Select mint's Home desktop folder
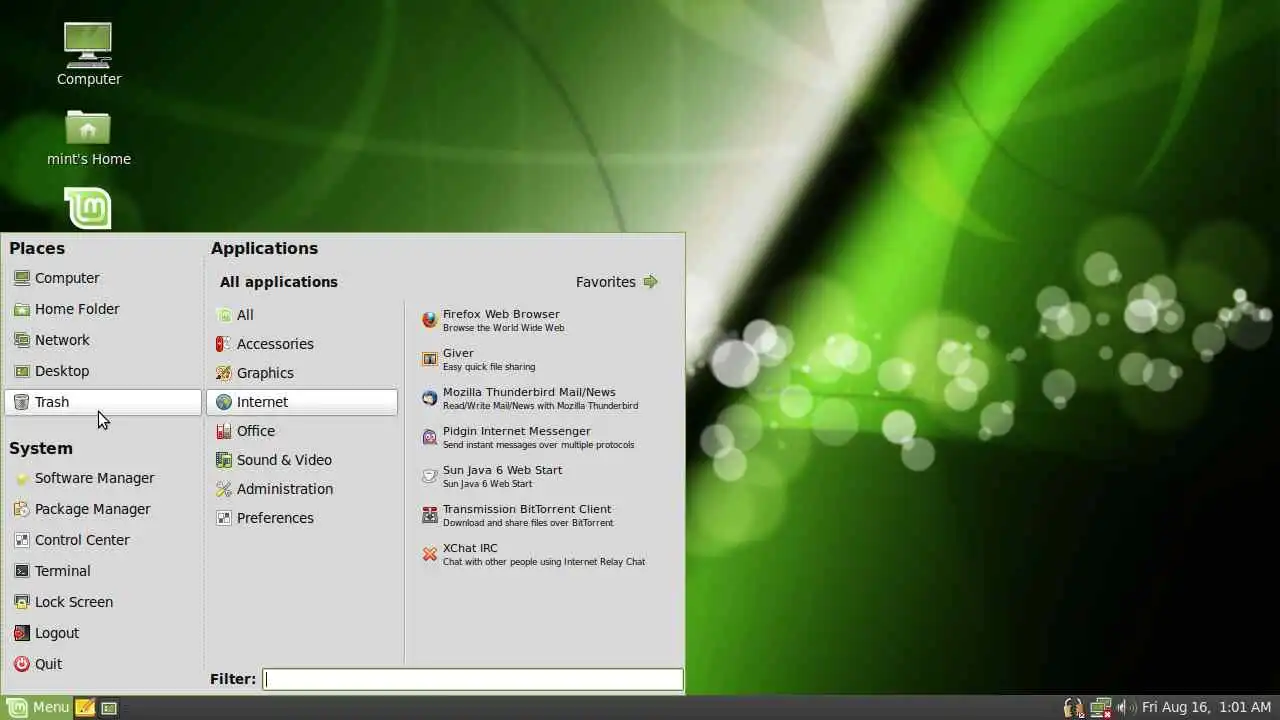Image resolution: width=1280 pixels, height=720 pixels. [89, 137]
